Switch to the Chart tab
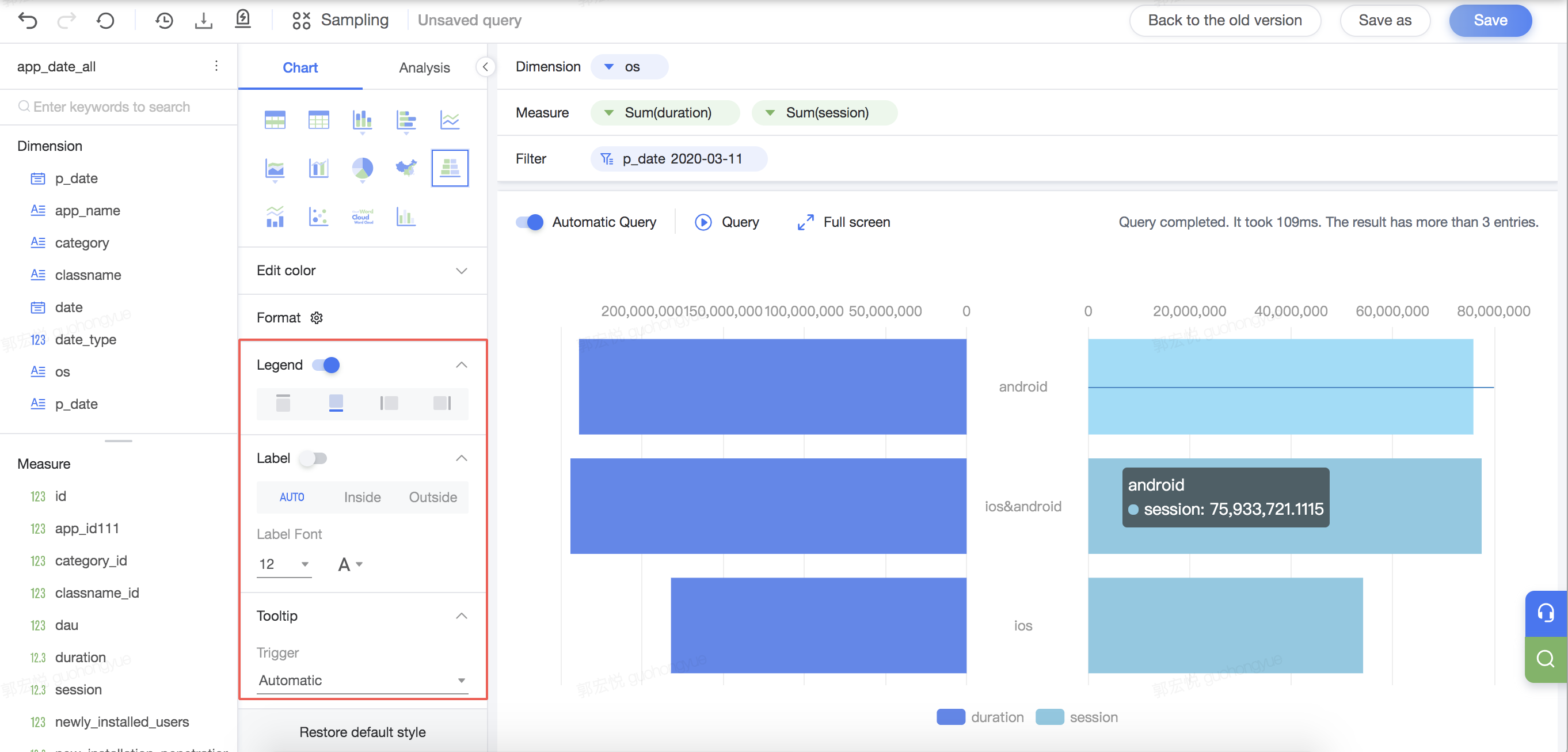 click(300, 67)
